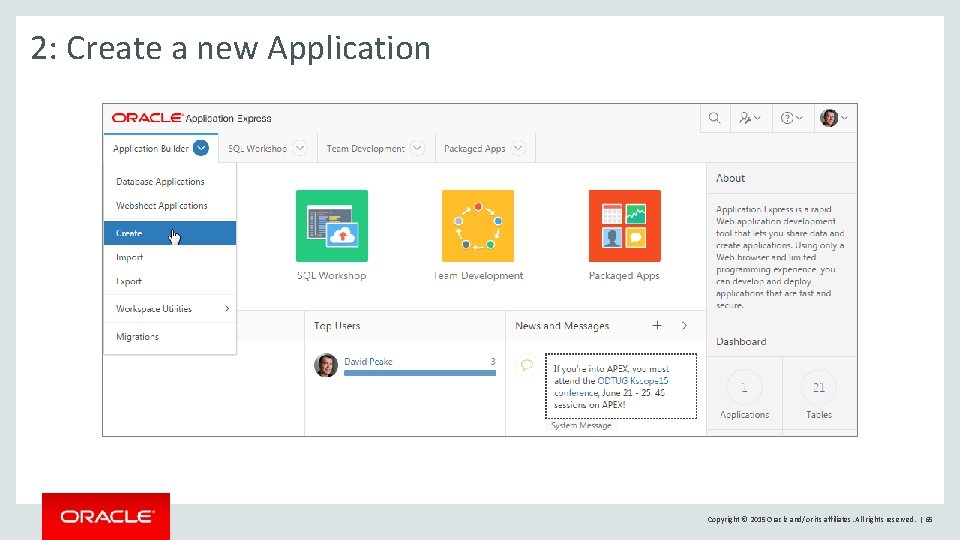Add a news message with plus icon

tap(657, 326)
